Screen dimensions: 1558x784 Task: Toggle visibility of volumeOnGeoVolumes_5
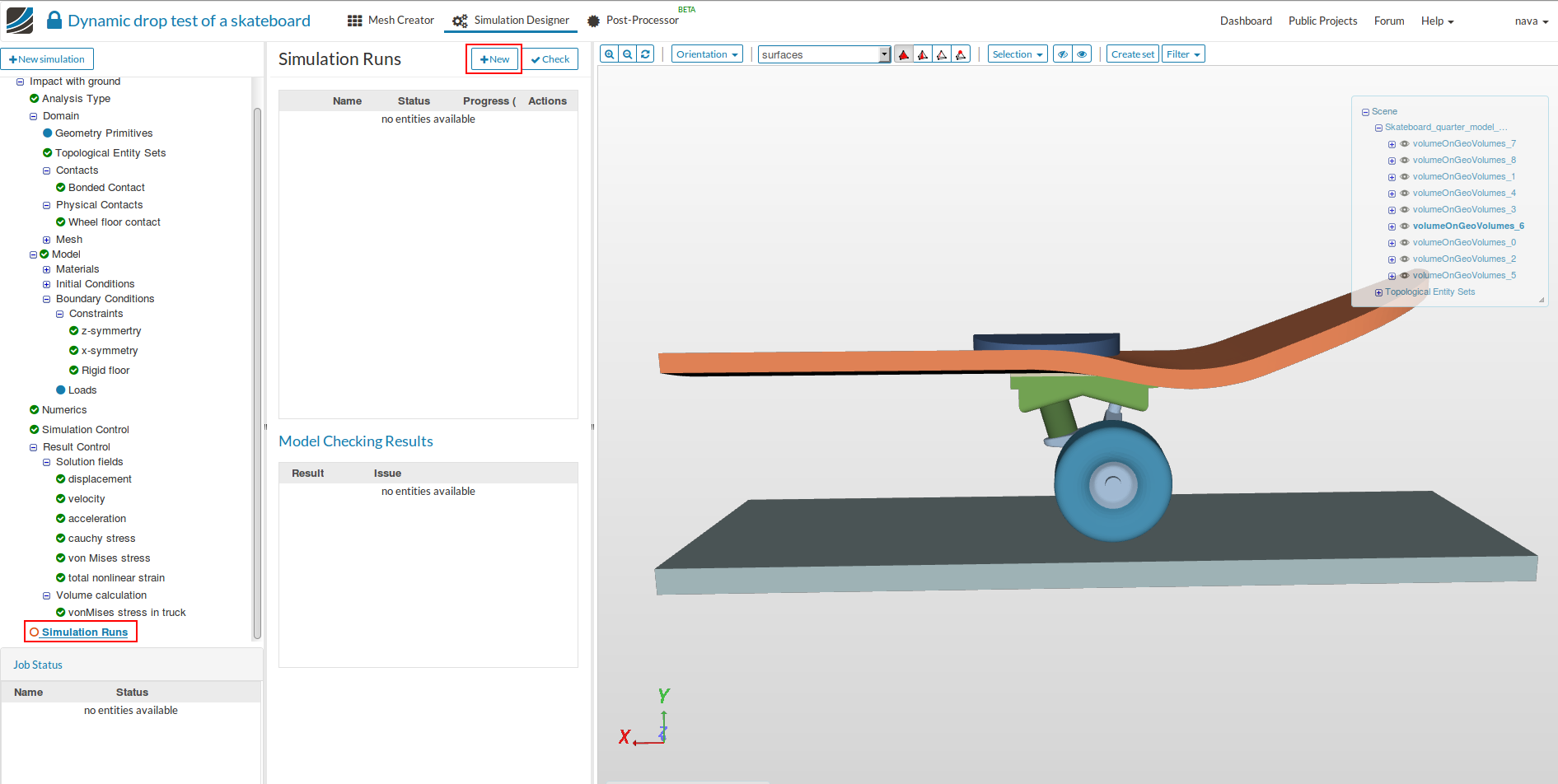point(1405,275)
